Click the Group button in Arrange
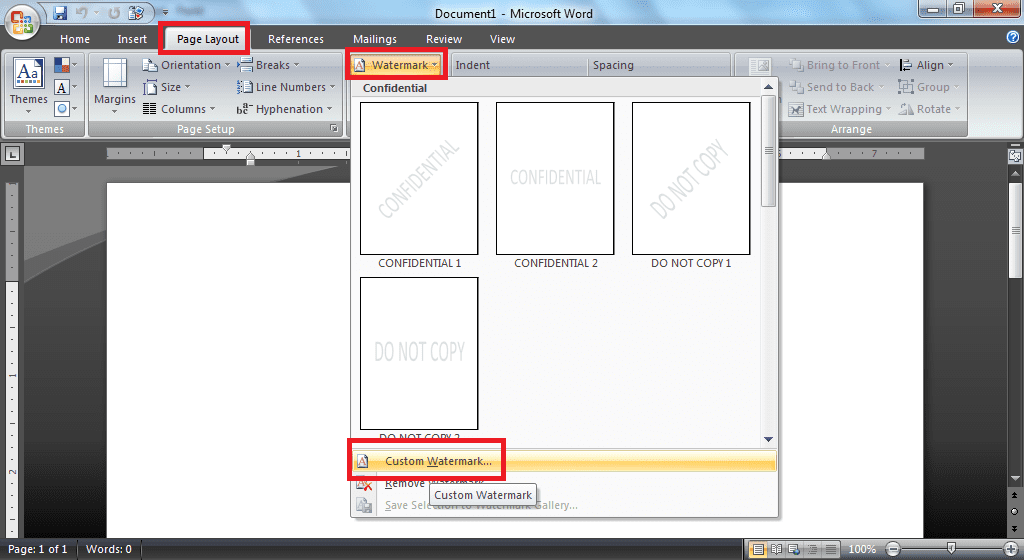Image resolution: width=1024 pixels, height=560 pixels. tap(929, 87)
